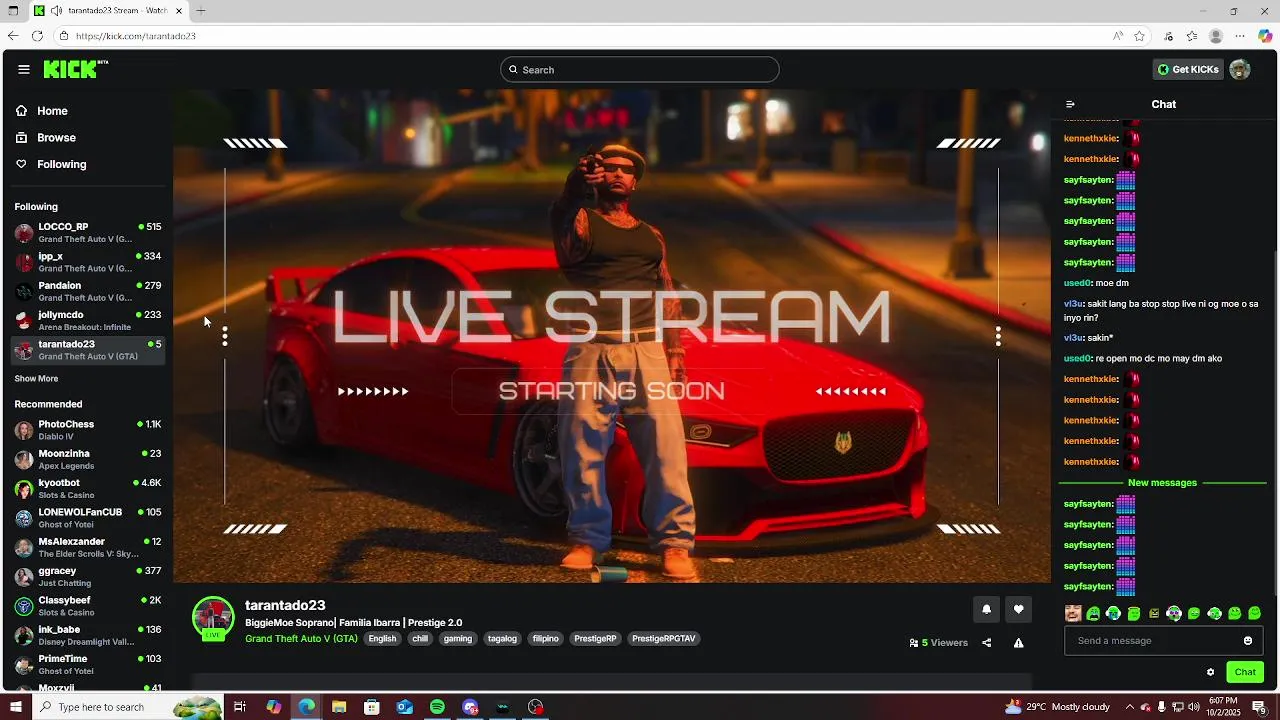Screen dimensions: 1280x720
Task: Open new browser tab
Action: click(x=201, y=11)
